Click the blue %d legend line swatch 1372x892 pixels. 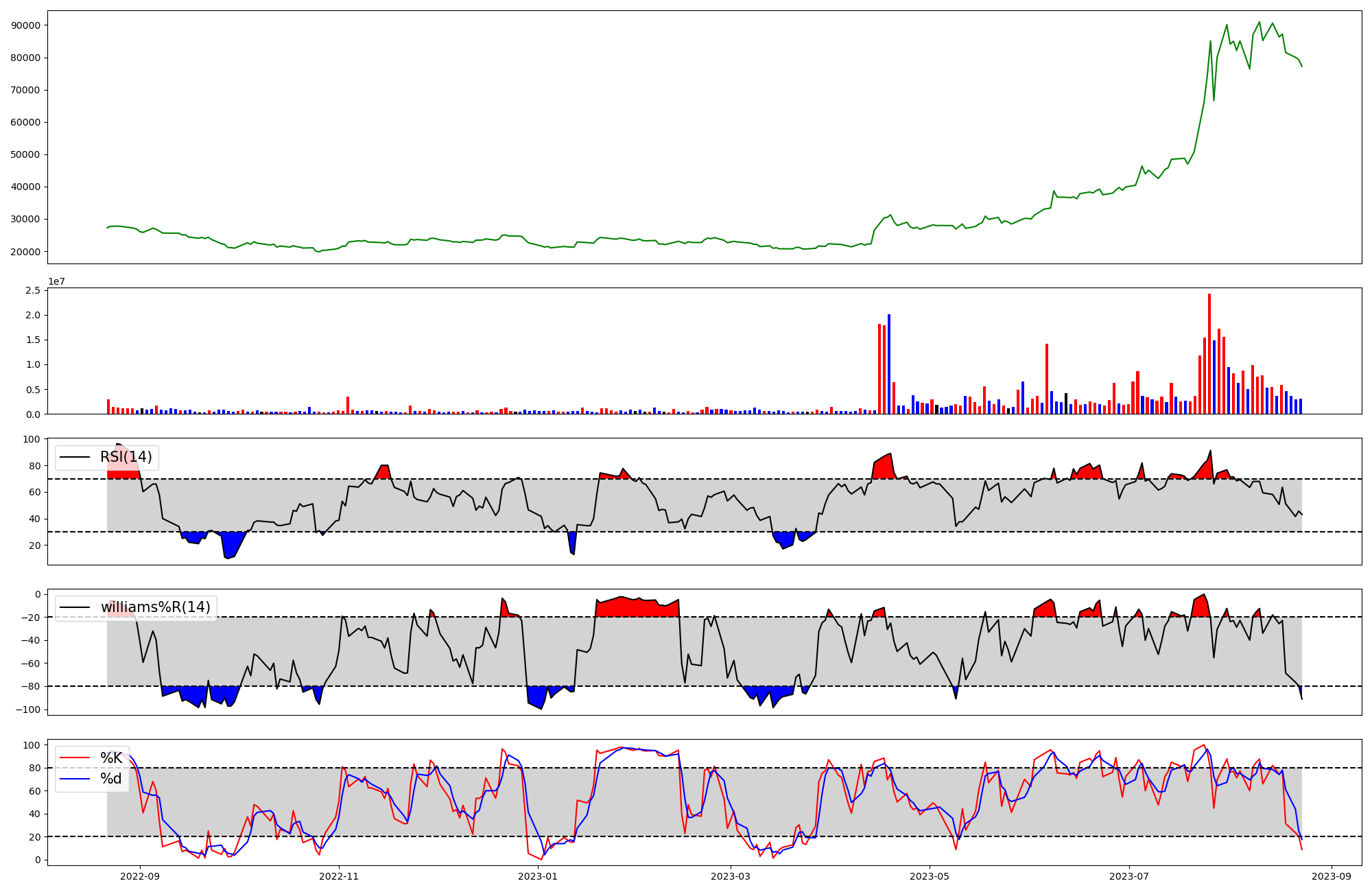(x=75, y=779)
